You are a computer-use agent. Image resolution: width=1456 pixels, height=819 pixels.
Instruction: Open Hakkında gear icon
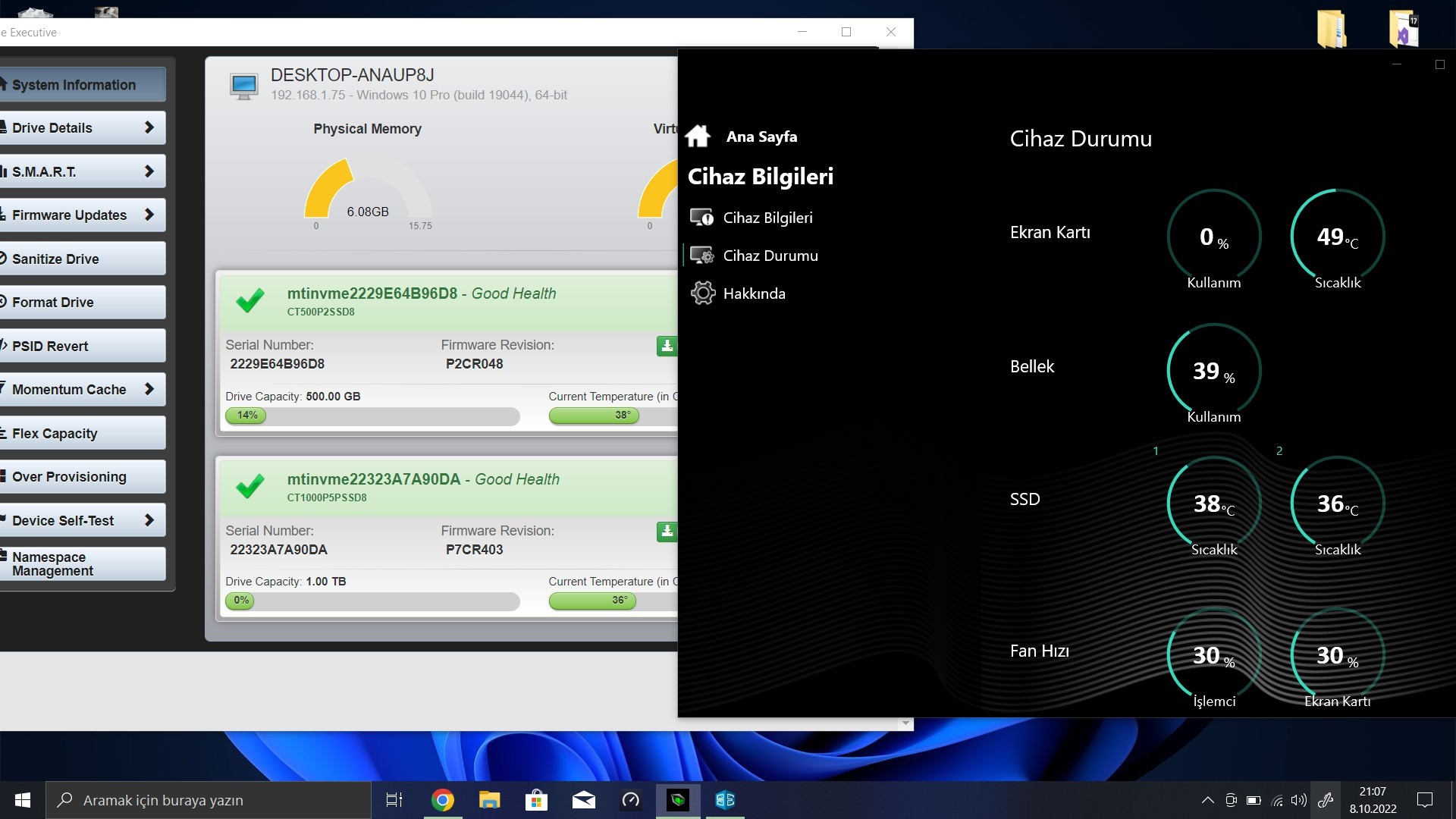click(702, 293)
